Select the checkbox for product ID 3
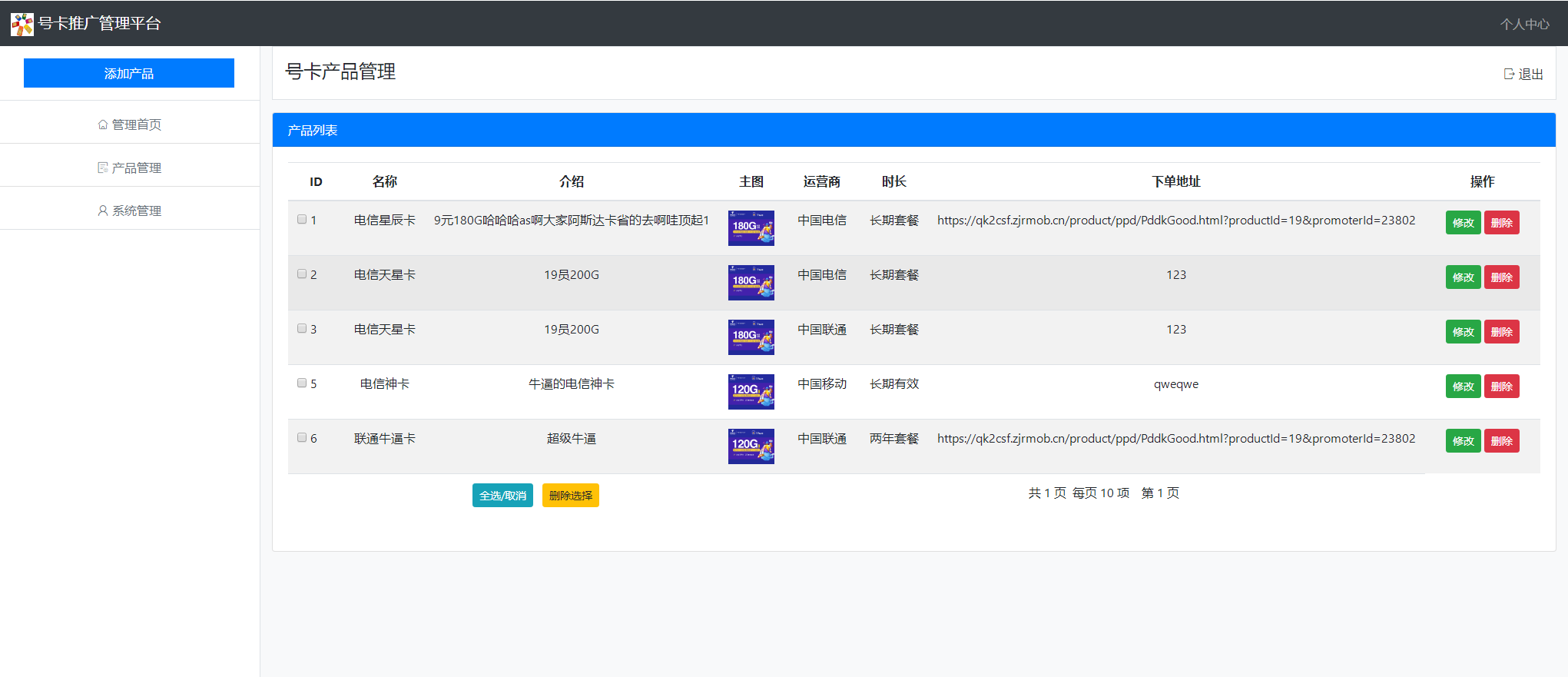 302,328
